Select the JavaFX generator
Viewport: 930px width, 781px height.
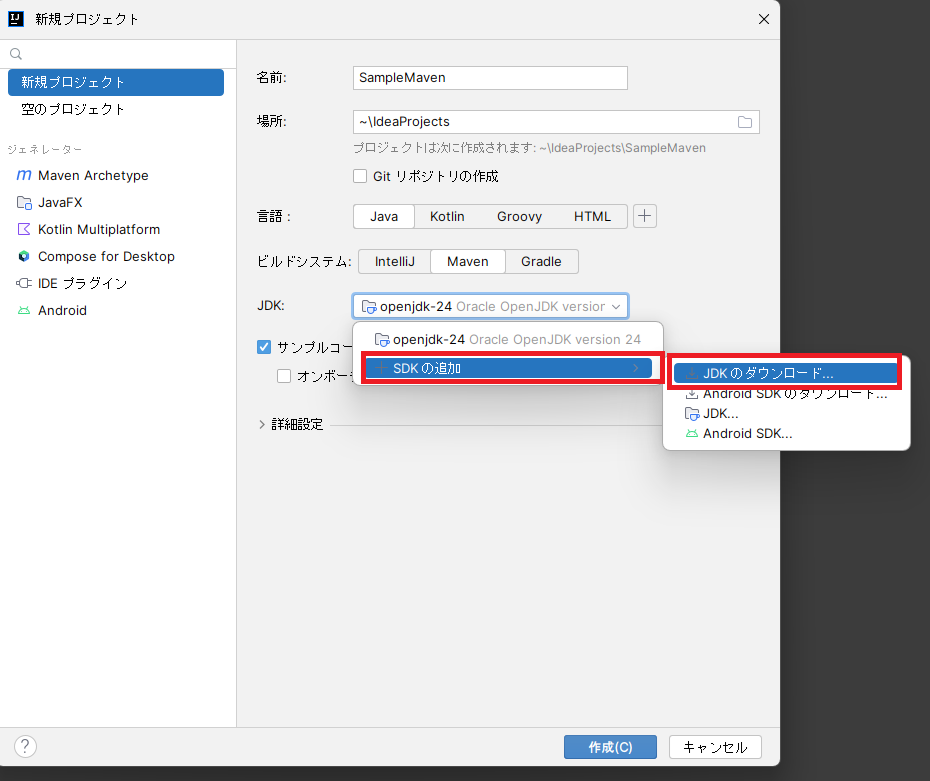[x=116, y=203]
